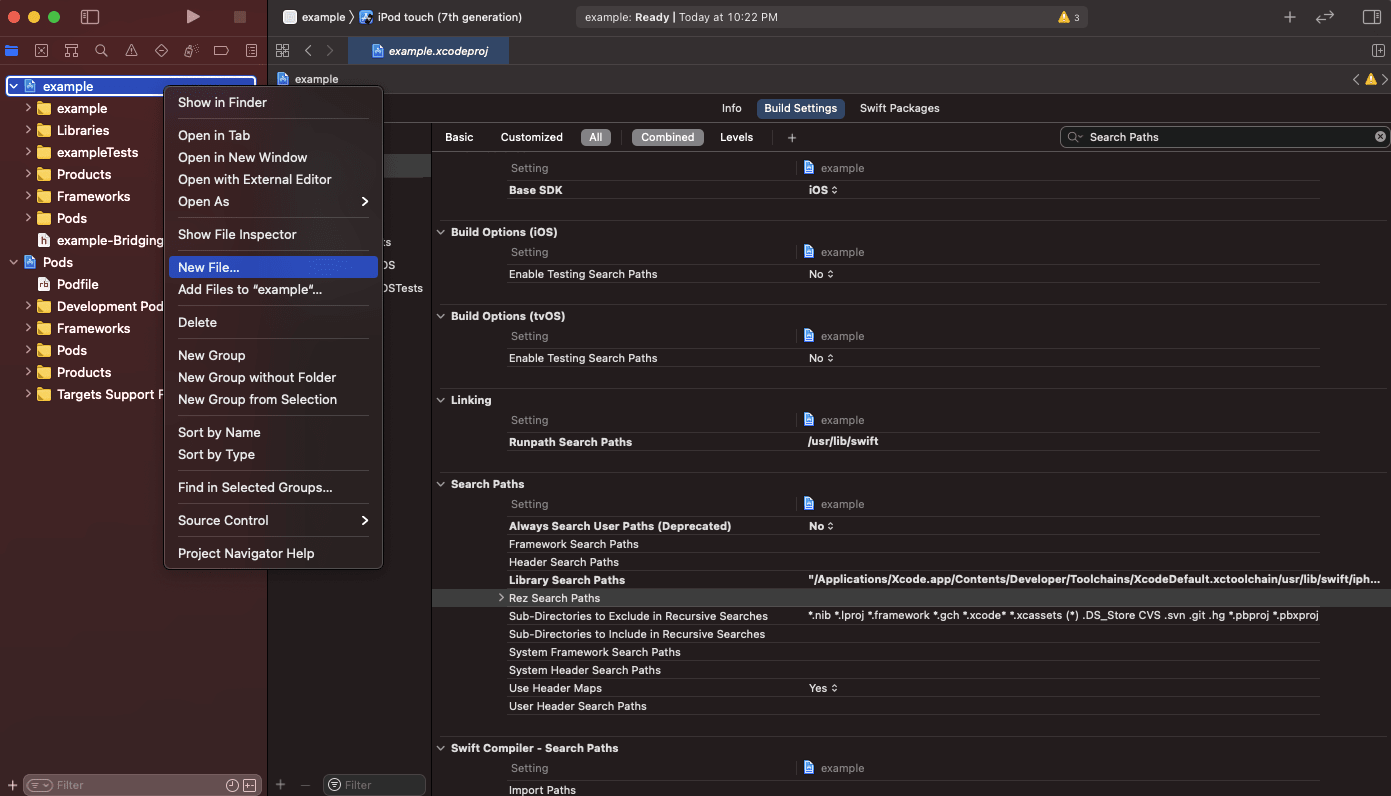
Task: Collapse the Build Options (iOS) section
Action: [441, 232]
